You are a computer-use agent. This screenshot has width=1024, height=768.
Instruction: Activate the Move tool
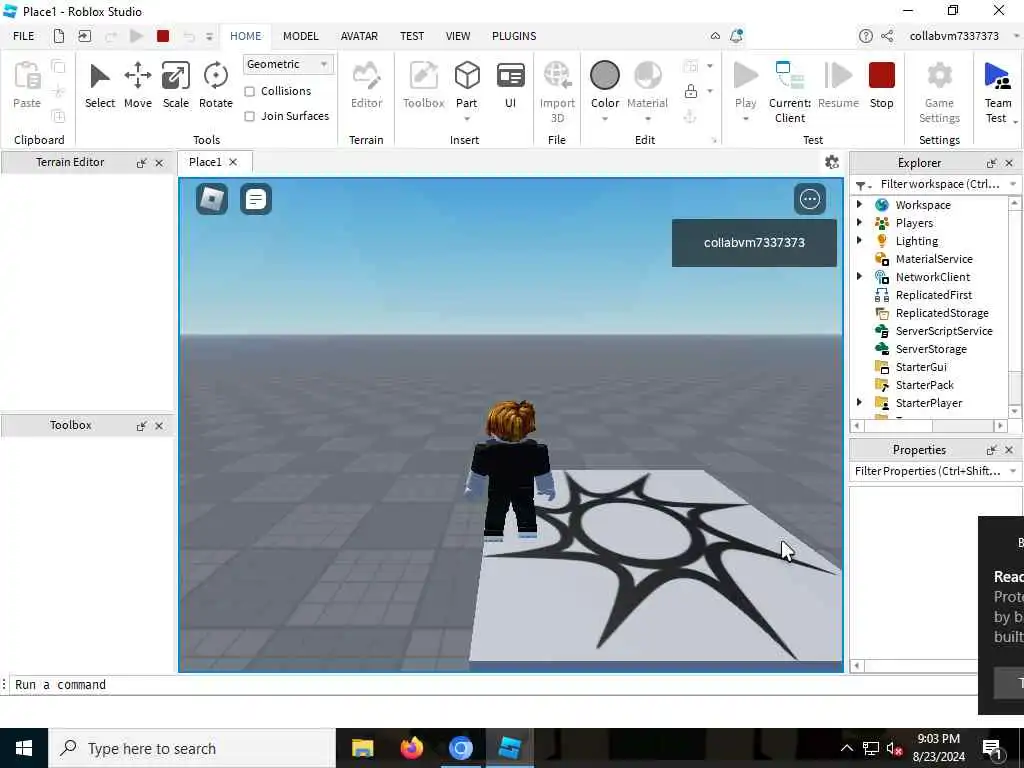point(138,85)
